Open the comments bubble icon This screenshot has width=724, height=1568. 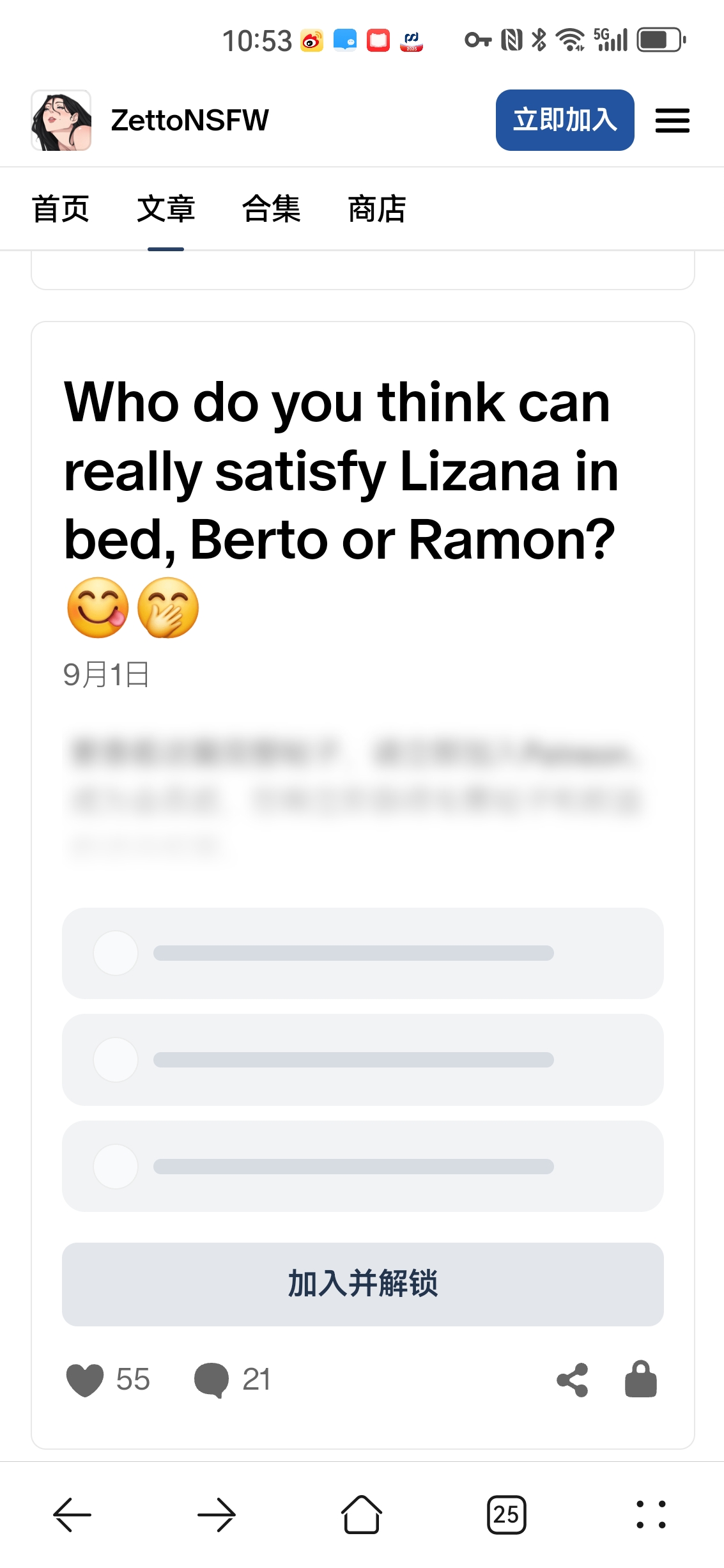coord(212,1379)
